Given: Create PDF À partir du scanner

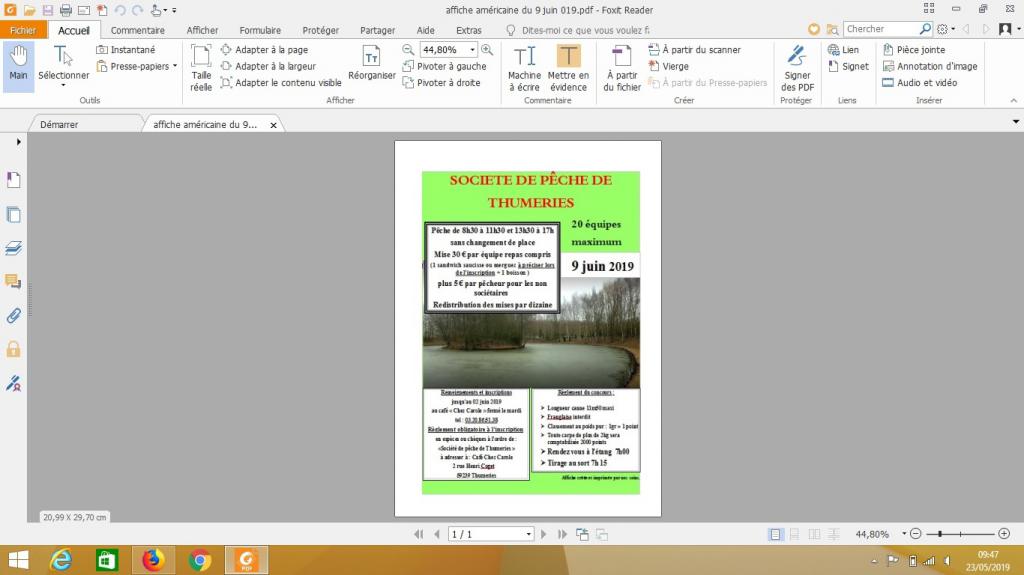Looking at the screenshot, I should coord(694,50).
